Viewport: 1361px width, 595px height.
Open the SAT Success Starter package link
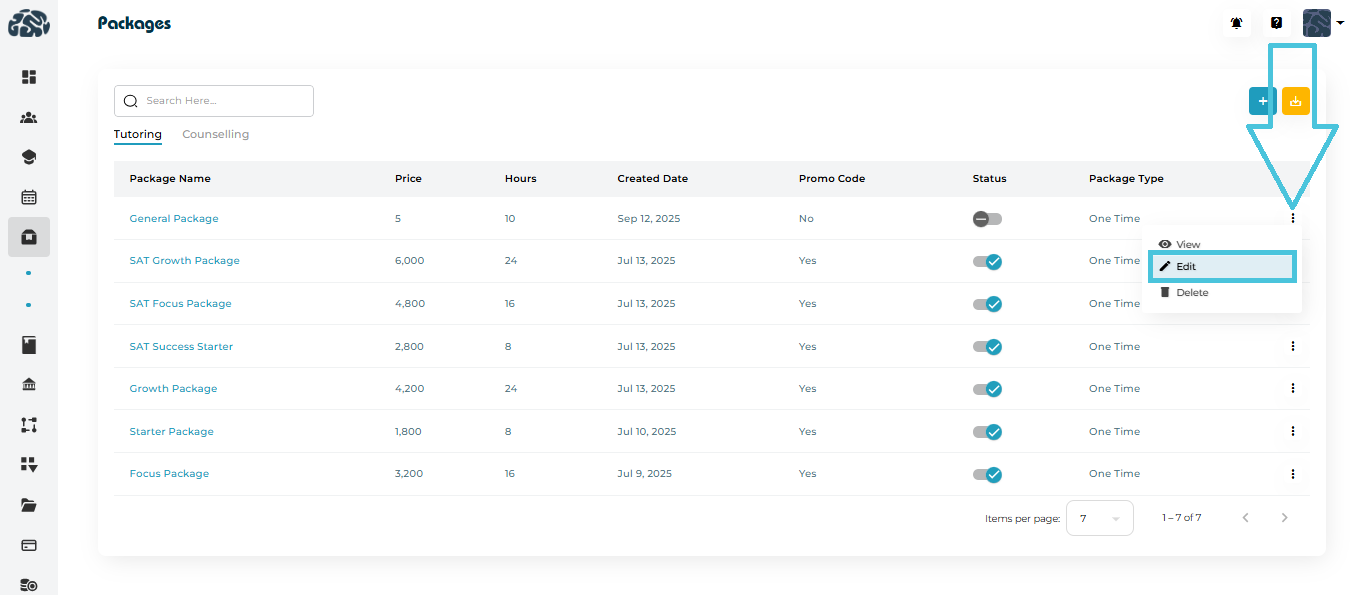point(181,347)
